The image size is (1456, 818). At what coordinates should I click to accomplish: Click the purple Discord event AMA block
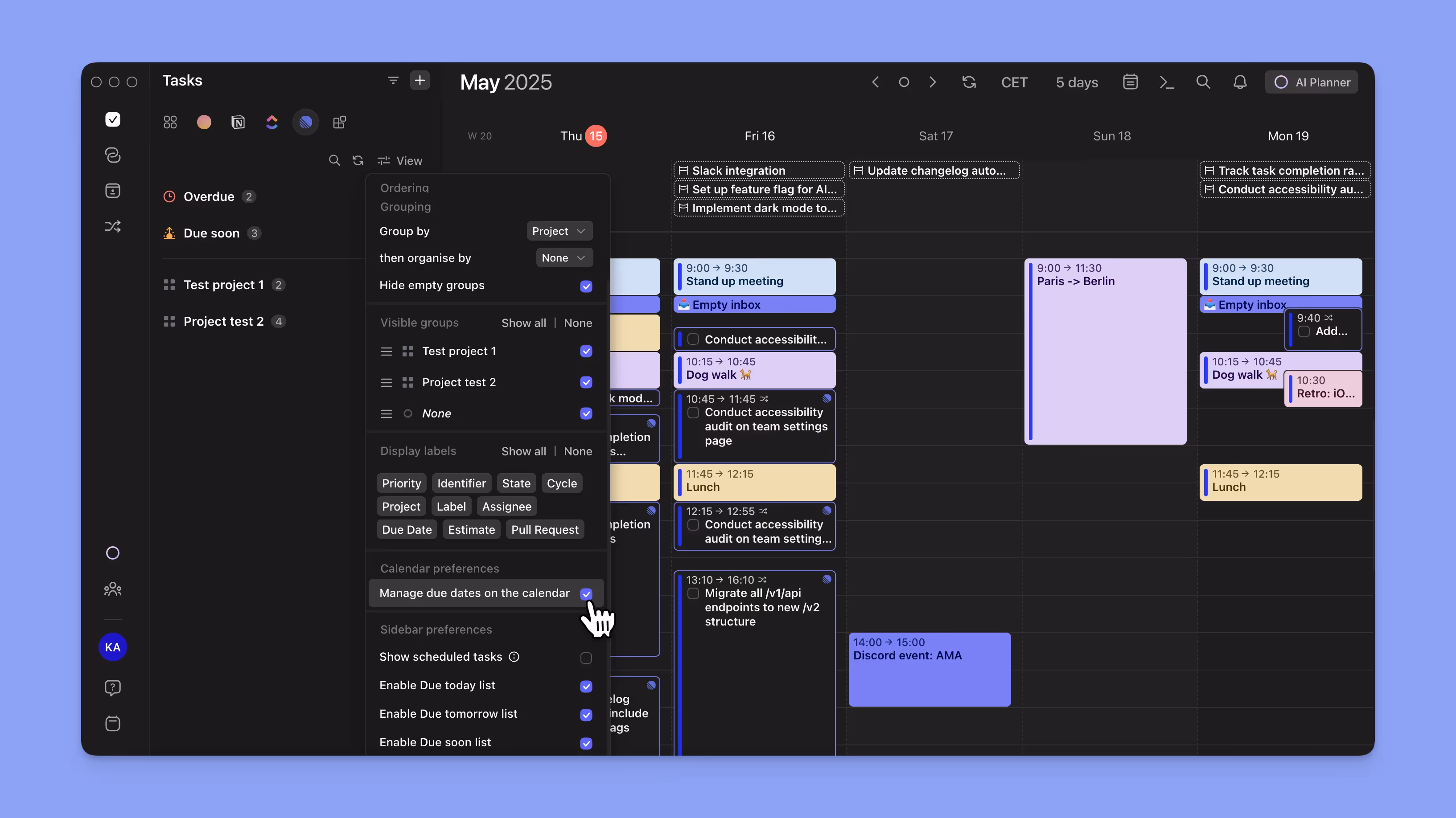click(x=929, y=670)
